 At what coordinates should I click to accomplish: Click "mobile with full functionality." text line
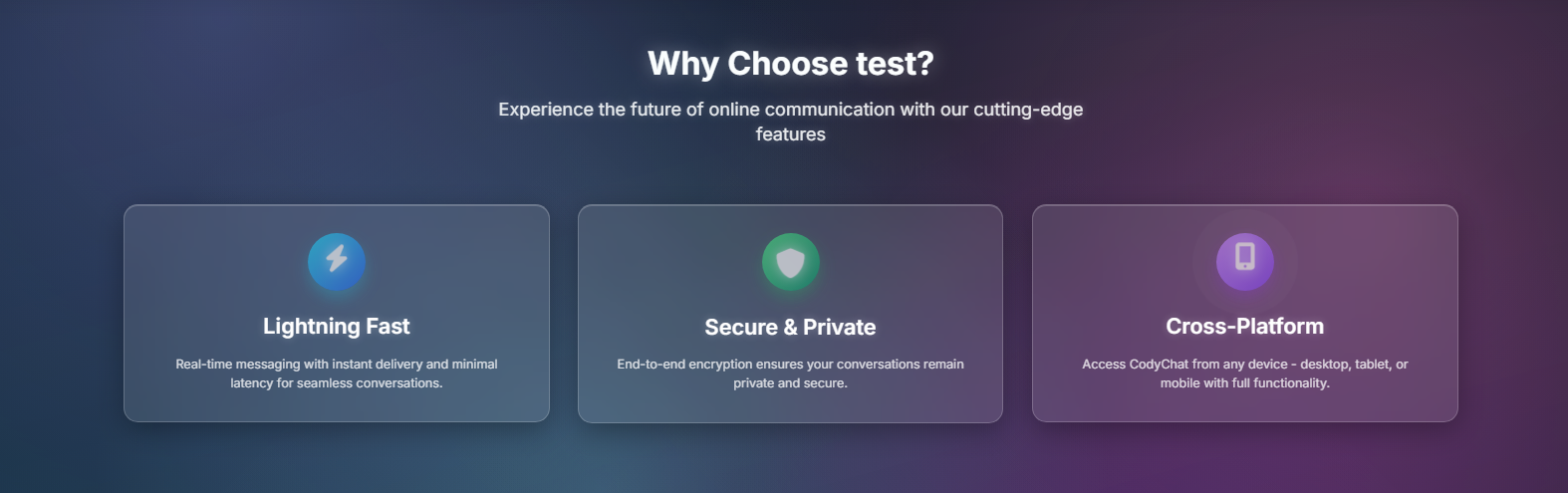pos(1244,383)
